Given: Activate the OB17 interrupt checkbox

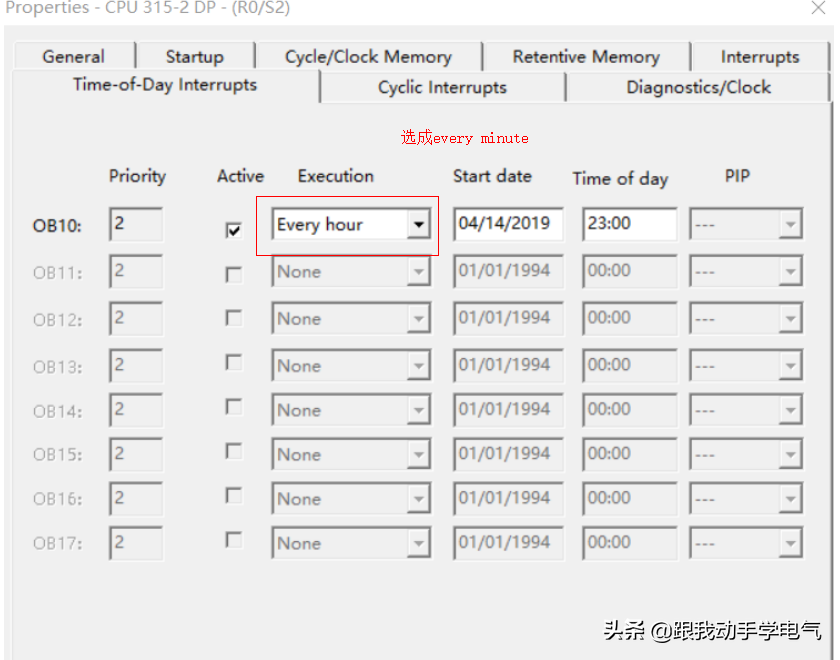Looking at the screenshot, I should (x=234, y=540).
